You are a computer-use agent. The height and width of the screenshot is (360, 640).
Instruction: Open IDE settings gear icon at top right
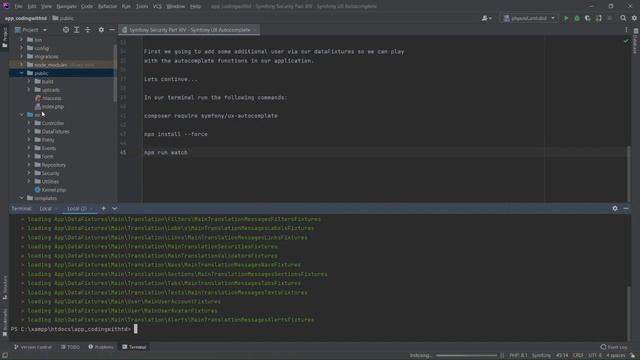tap(634, 18)
